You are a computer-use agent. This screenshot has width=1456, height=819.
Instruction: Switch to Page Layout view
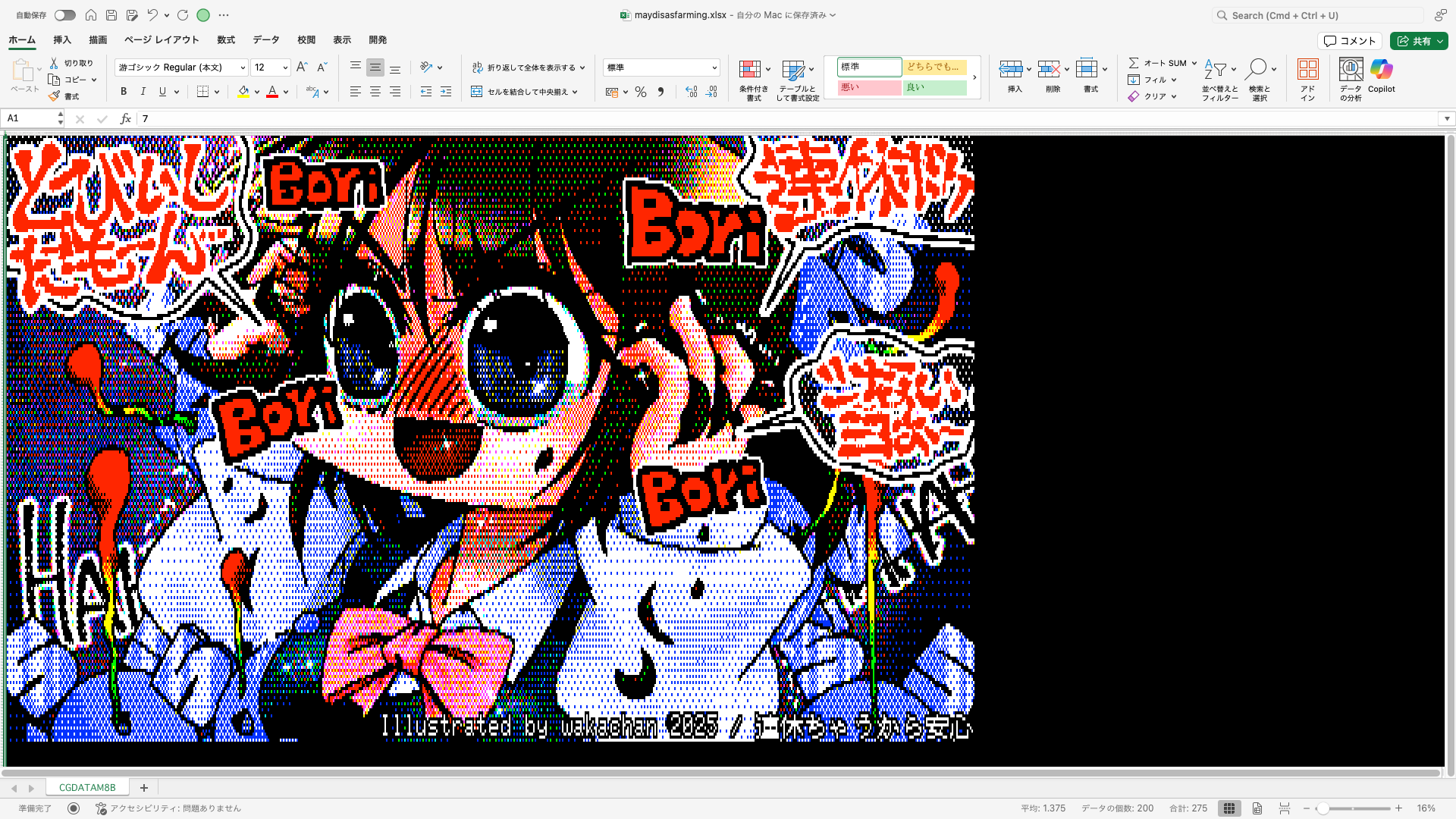click(x=1257, y=808)
